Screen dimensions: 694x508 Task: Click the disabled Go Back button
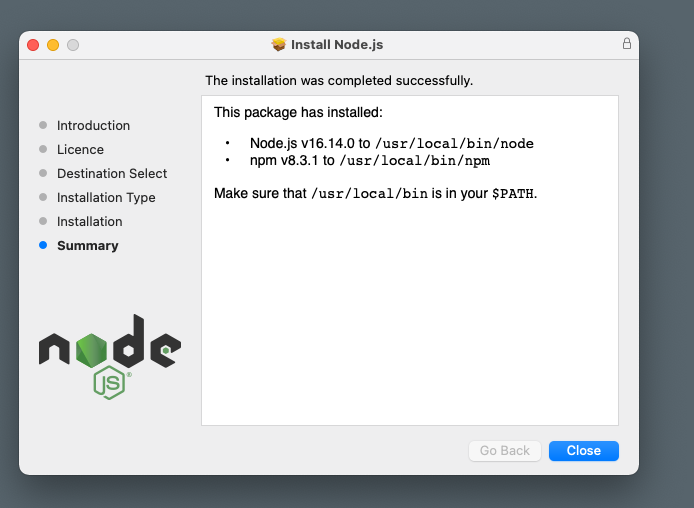tap(505, 450)
